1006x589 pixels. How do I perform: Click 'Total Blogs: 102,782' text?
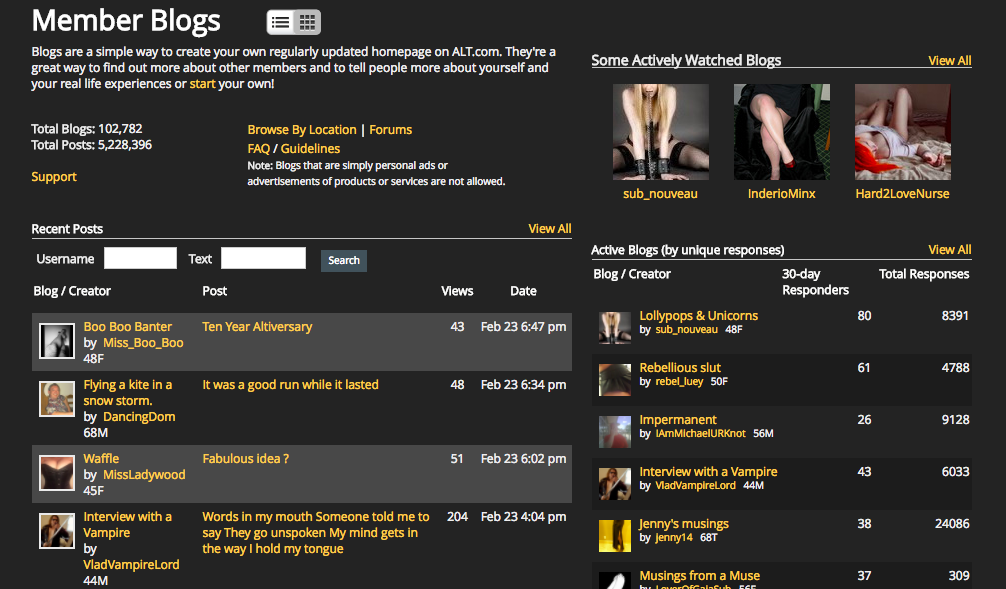click(87, 128)
